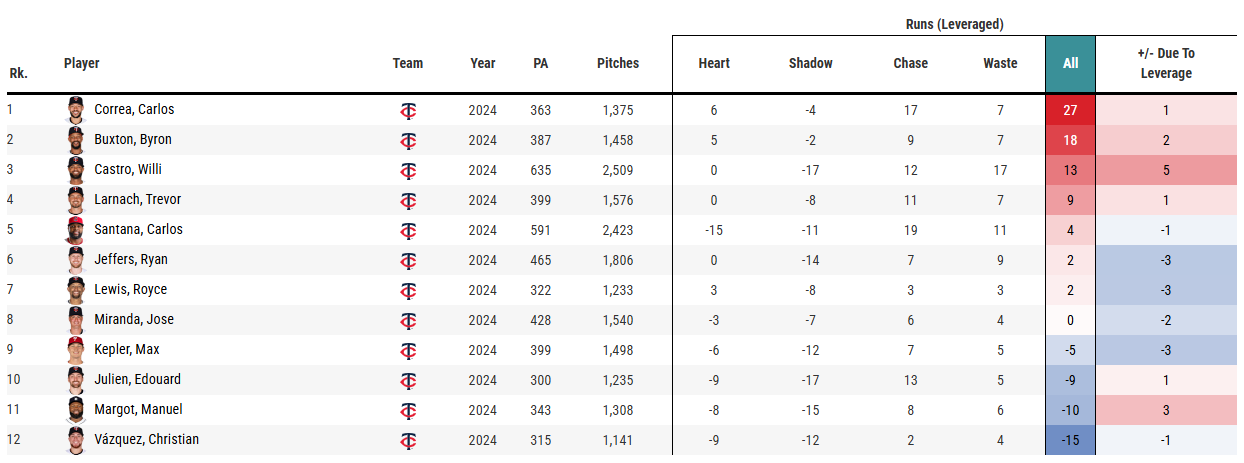The image size is (1244, 463).
Task: Click Byron Buxton's headshot photo
Action: (77, 140)
